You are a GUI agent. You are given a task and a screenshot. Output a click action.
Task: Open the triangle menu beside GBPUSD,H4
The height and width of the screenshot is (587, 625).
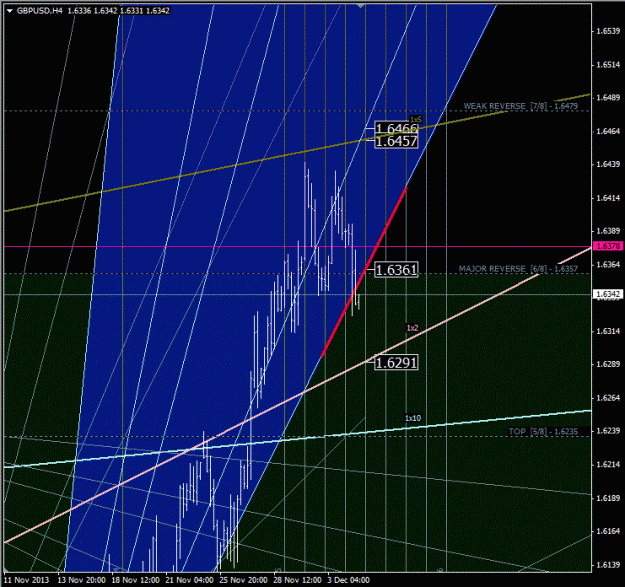tap(10, 11)
